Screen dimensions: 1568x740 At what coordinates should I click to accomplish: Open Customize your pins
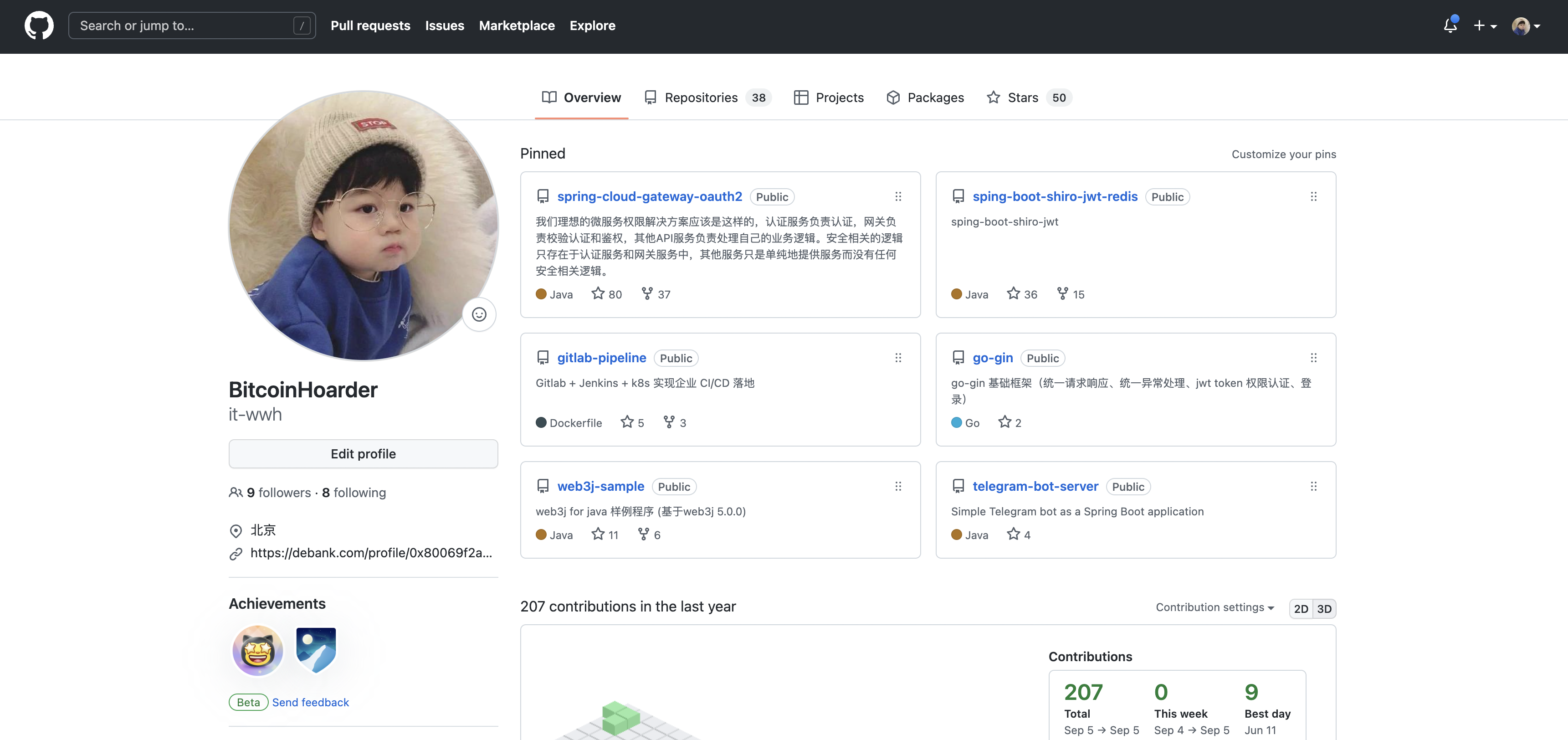[x=1284, y=154]
